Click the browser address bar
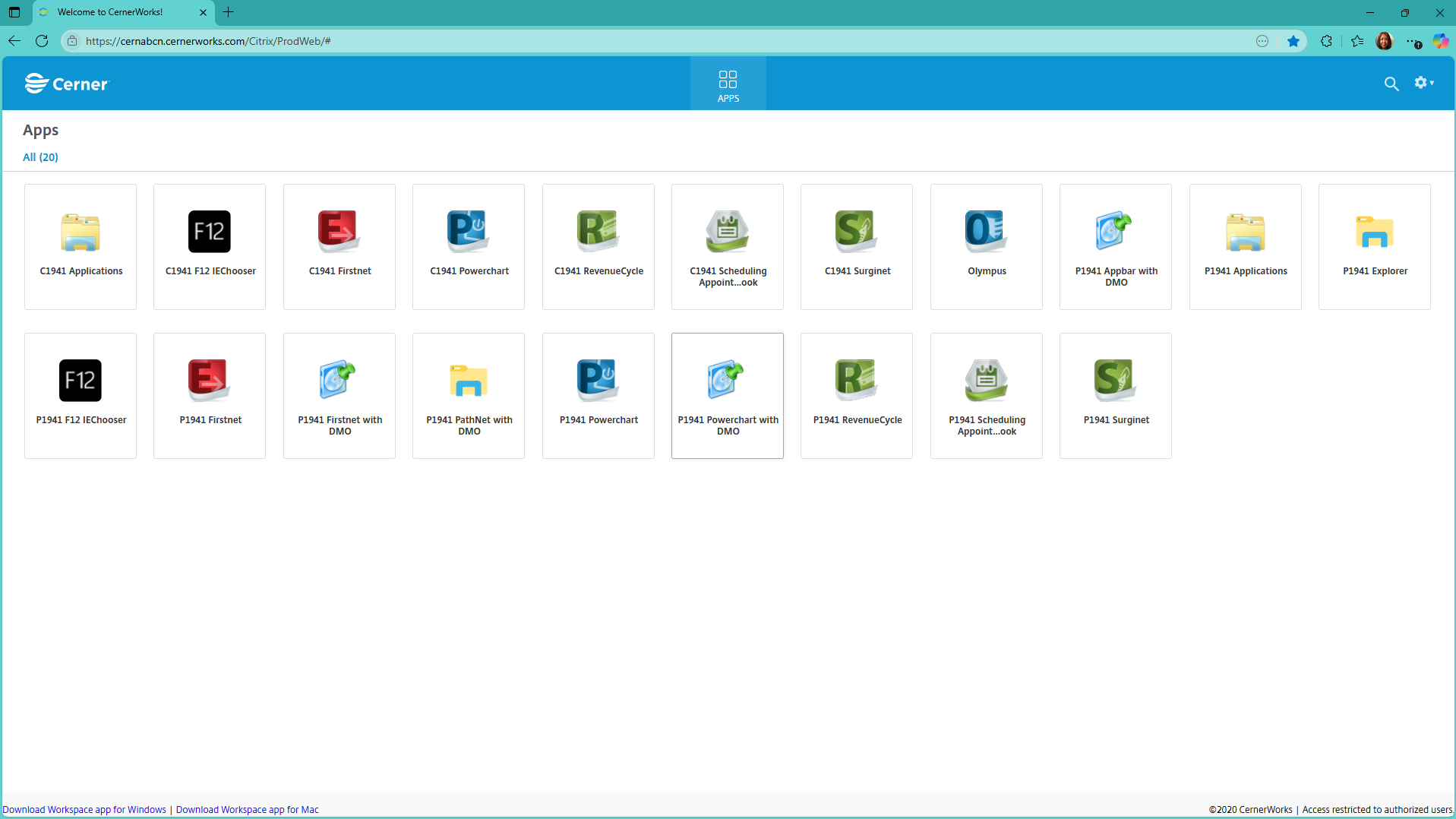Viewport: 1456px width, 819px height. pyautogui.click(x=661, y=41)
